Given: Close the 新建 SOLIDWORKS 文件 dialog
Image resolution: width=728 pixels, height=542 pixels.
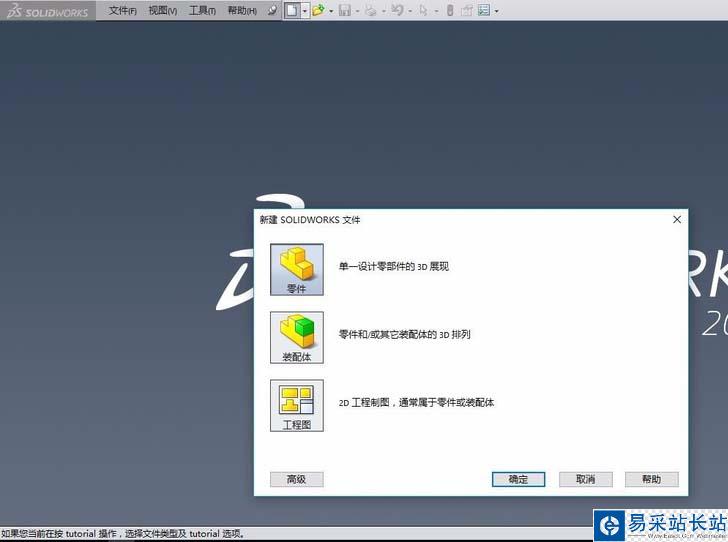Looking at the screenshot, I should click(677, 220).
